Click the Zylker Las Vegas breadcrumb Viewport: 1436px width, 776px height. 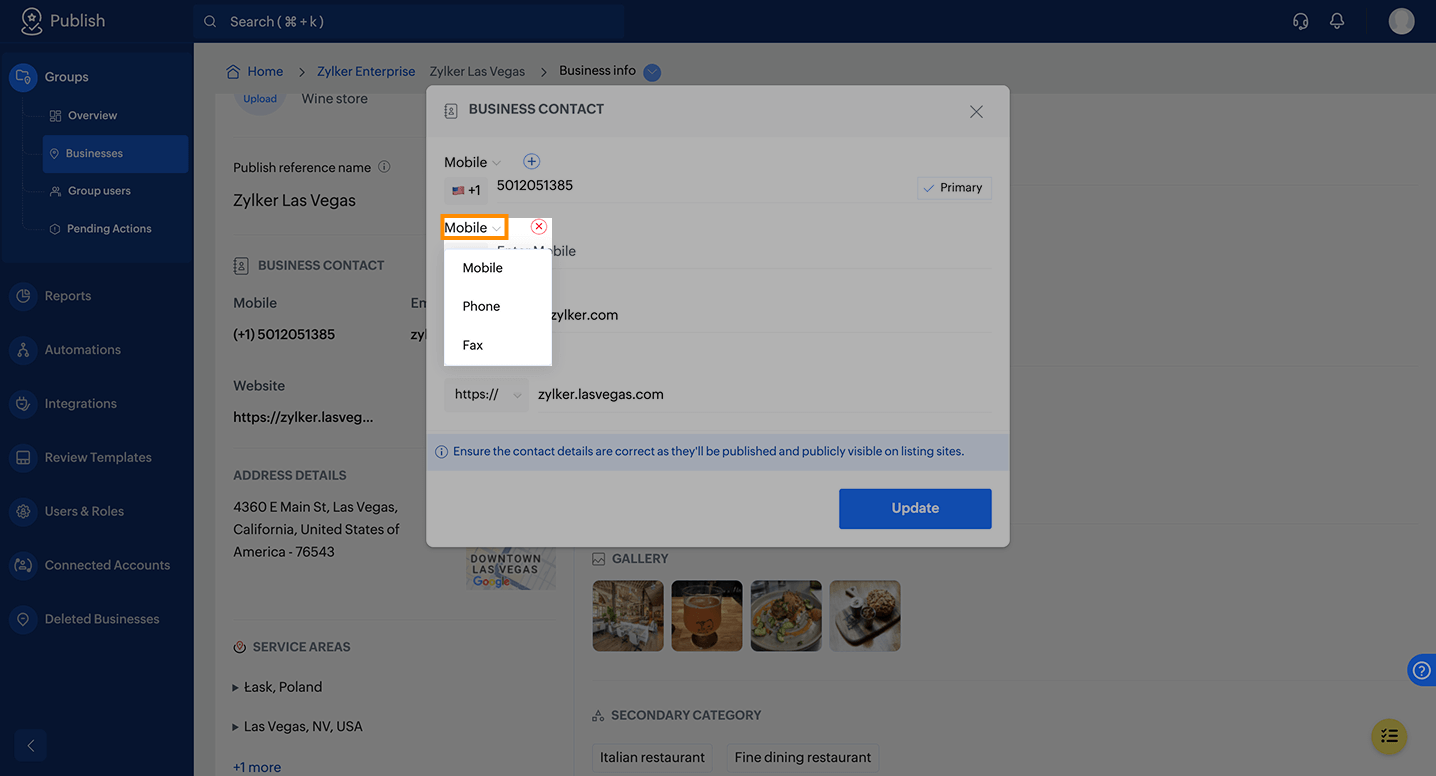(477, 71)
